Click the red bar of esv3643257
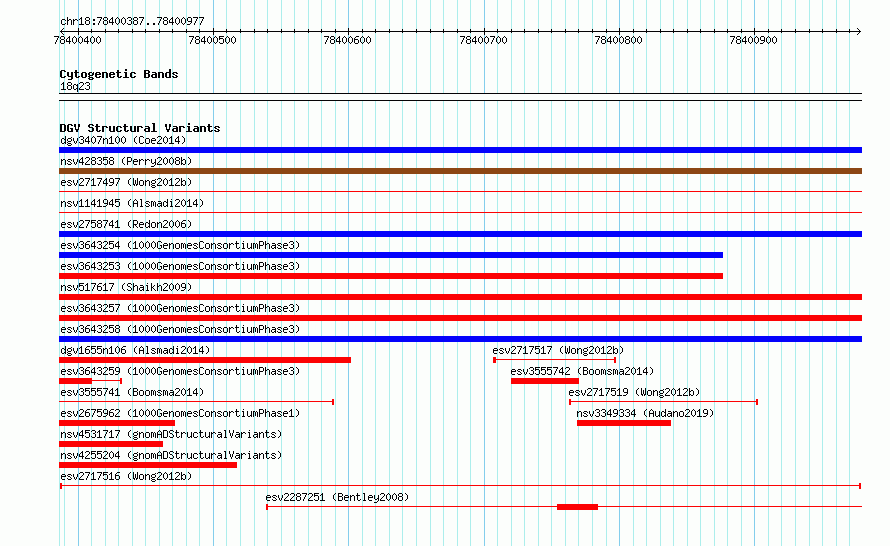The height and width of the screenshot is (546, 890). 460,318
